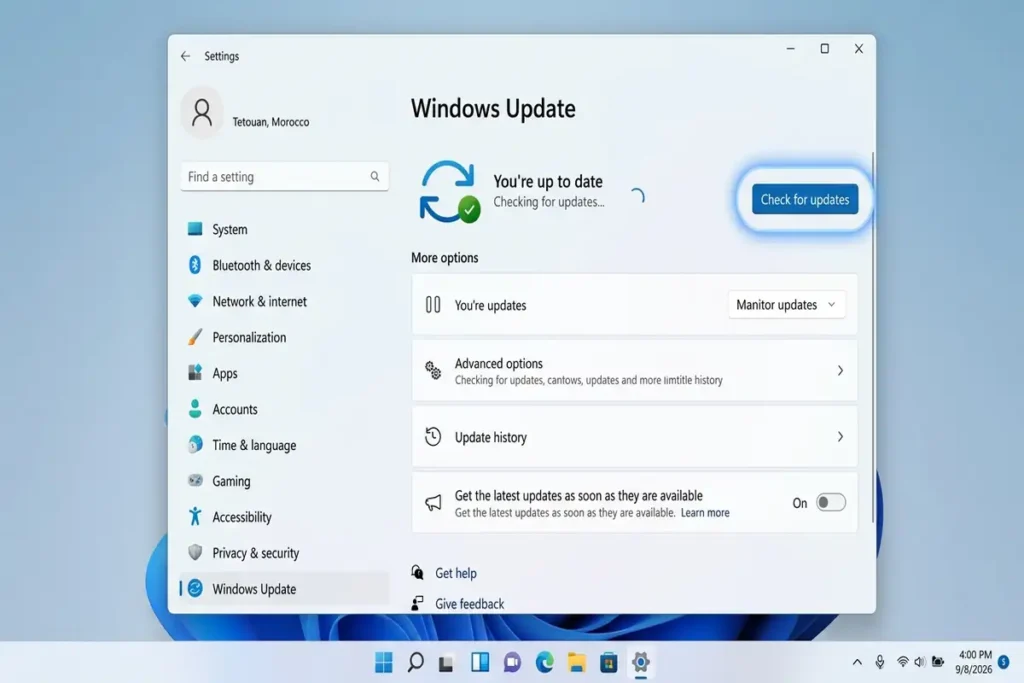
Task: Click the spinning progress indicator
Action: coord(637,196)
